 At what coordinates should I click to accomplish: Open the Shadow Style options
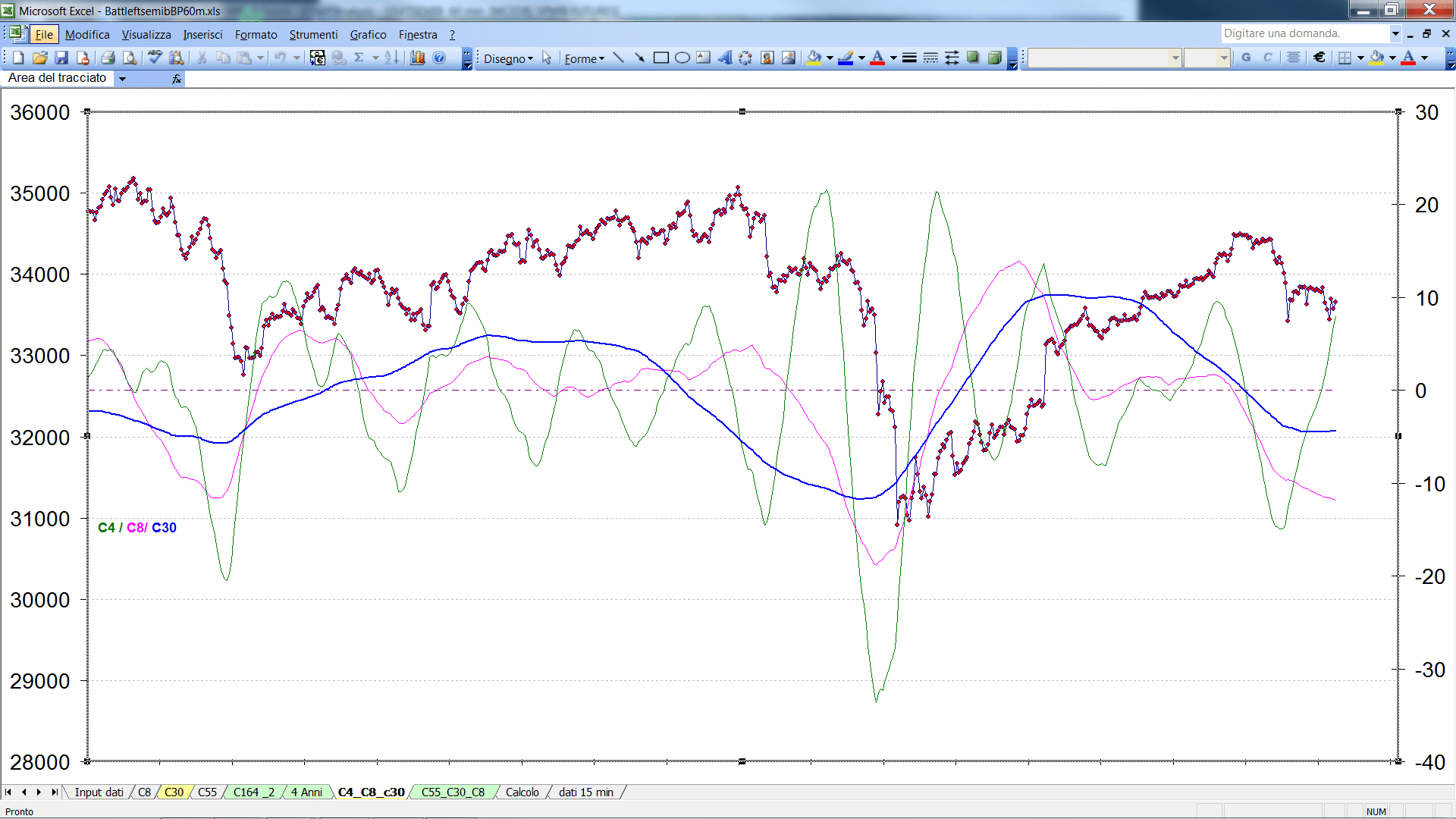pos(973,58)
